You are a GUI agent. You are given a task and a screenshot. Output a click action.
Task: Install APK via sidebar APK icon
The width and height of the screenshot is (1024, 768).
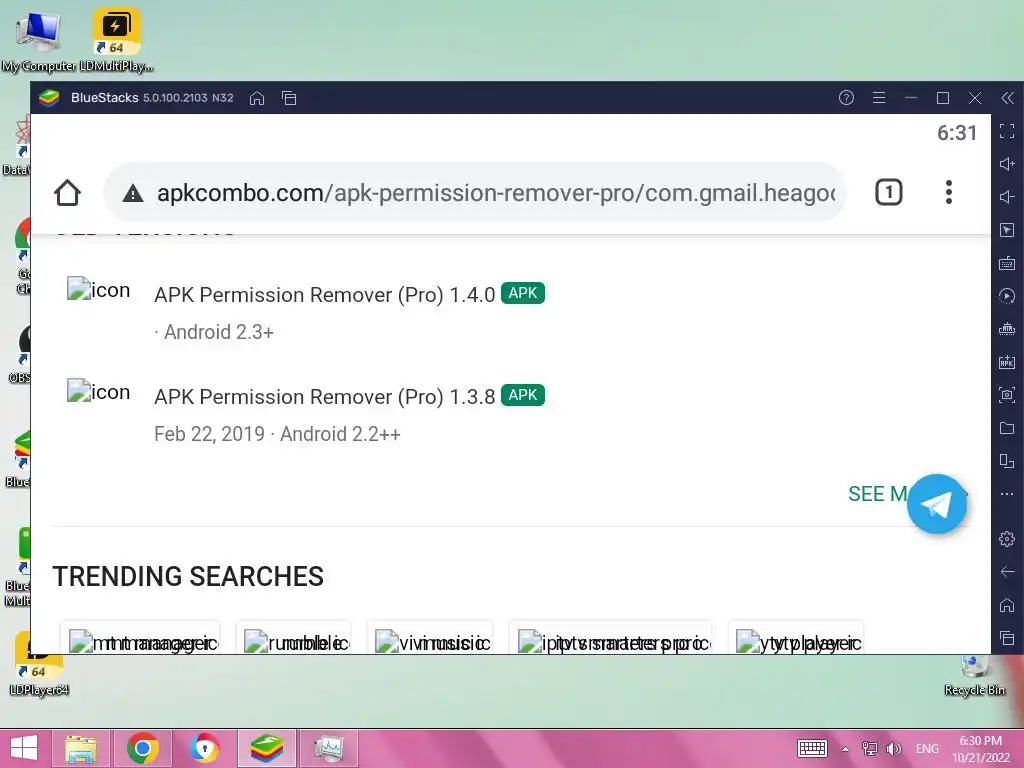tap(1007, 362)
